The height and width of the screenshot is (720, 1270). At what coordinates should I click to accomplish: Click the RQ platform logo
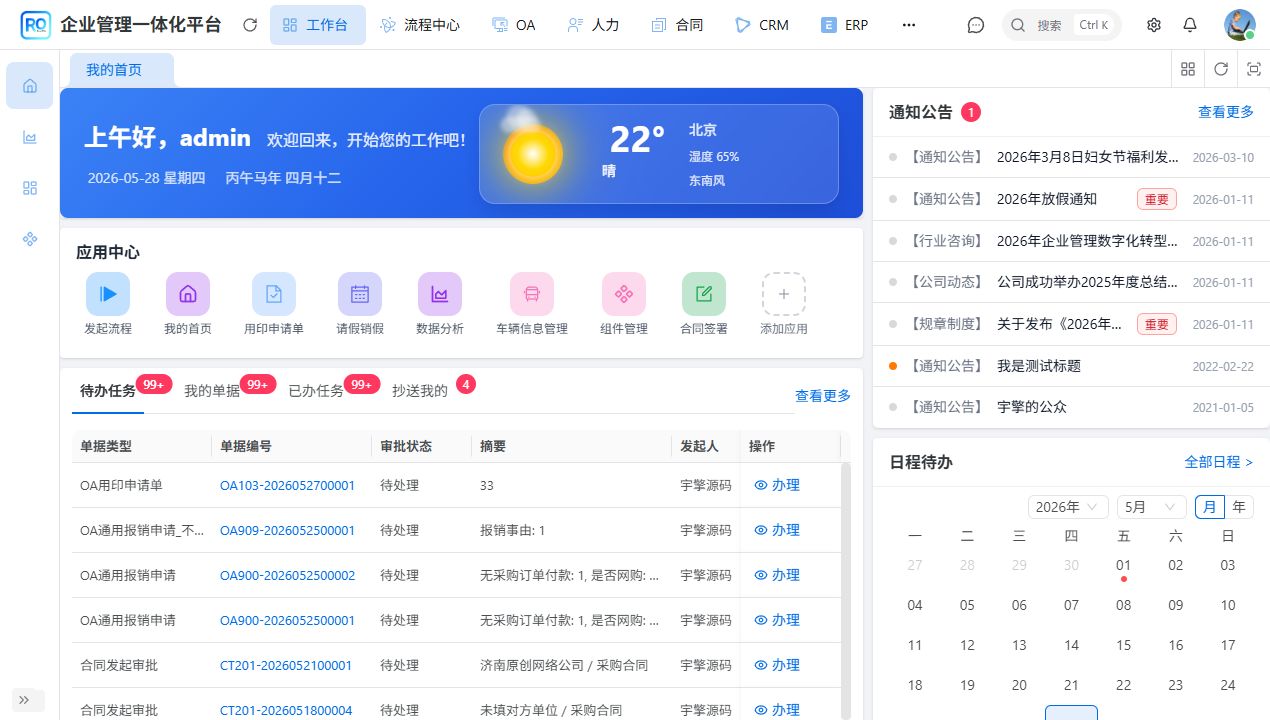pos(36,25)
